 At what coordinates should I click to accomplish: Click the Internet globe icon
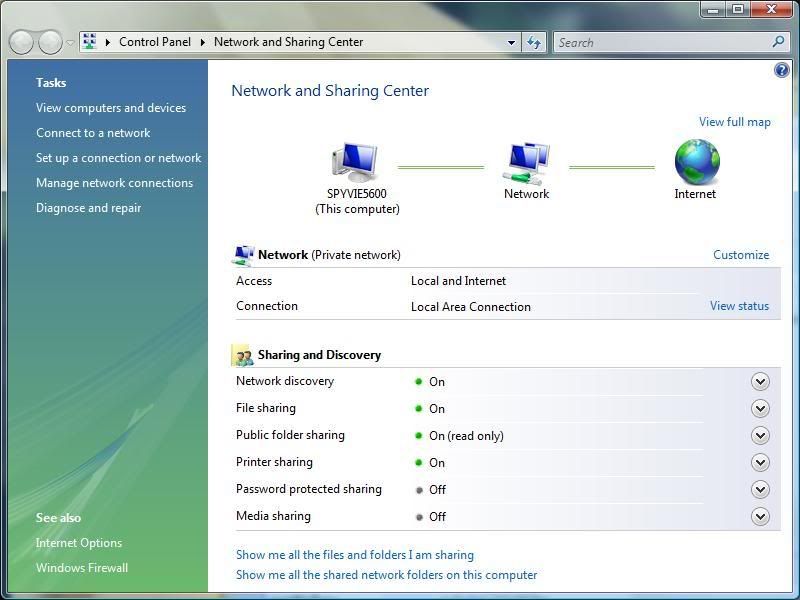point(695,162)
